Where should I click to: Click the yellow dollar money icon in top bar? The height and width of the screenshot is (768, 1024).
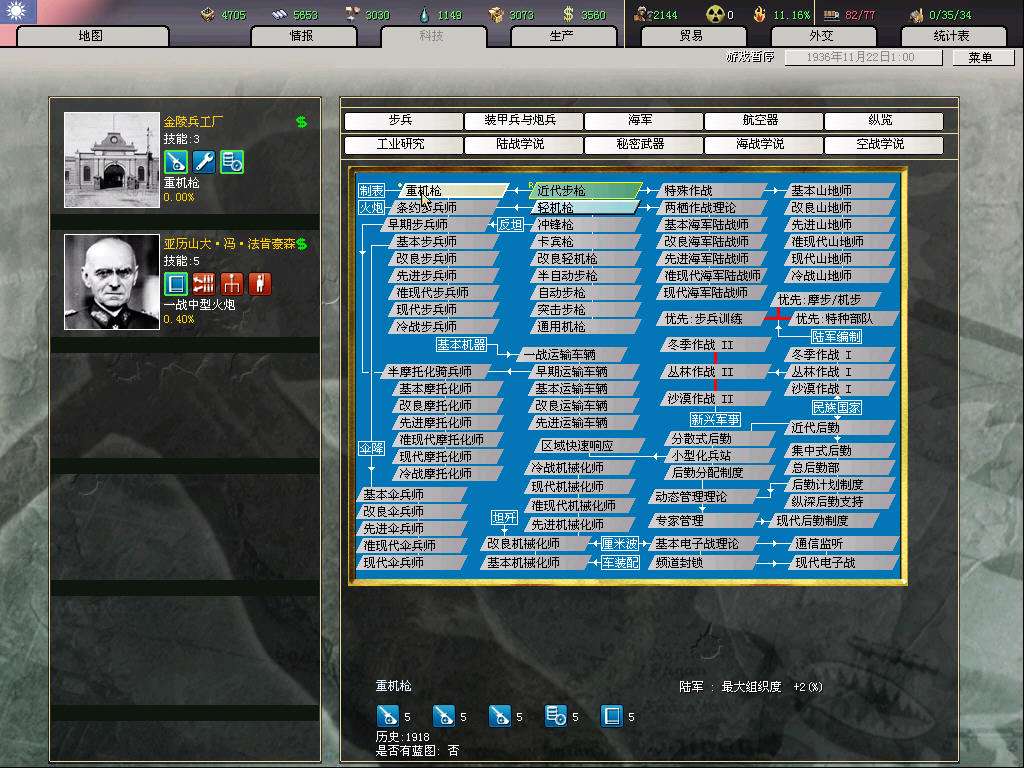[568, 14]
